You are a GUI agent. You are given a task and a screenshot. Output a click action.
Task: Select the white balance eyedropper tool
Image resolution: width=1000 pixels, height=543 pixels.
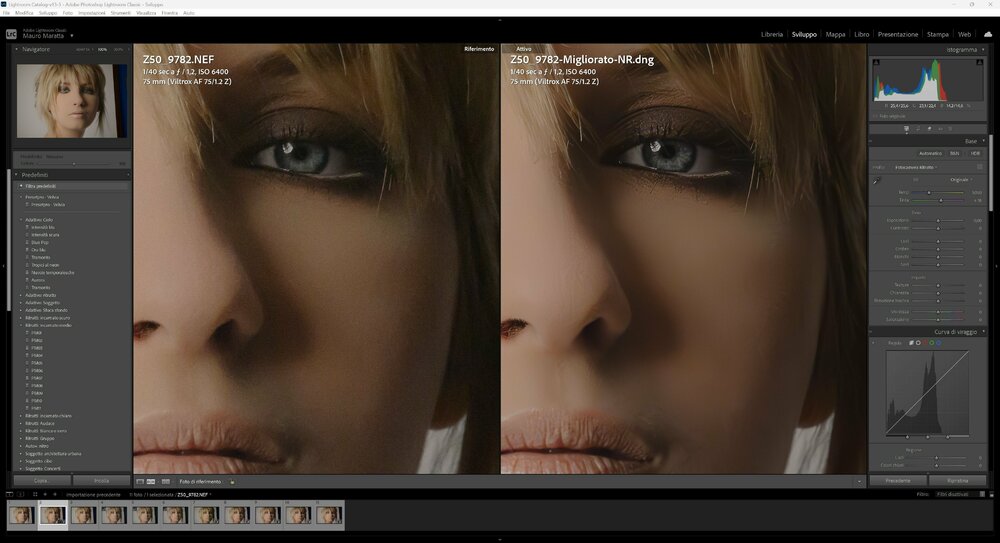point(877,181)
